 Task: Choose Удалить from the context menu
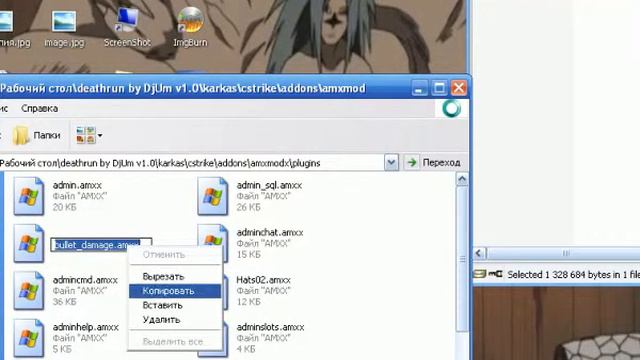pos(175,320)
